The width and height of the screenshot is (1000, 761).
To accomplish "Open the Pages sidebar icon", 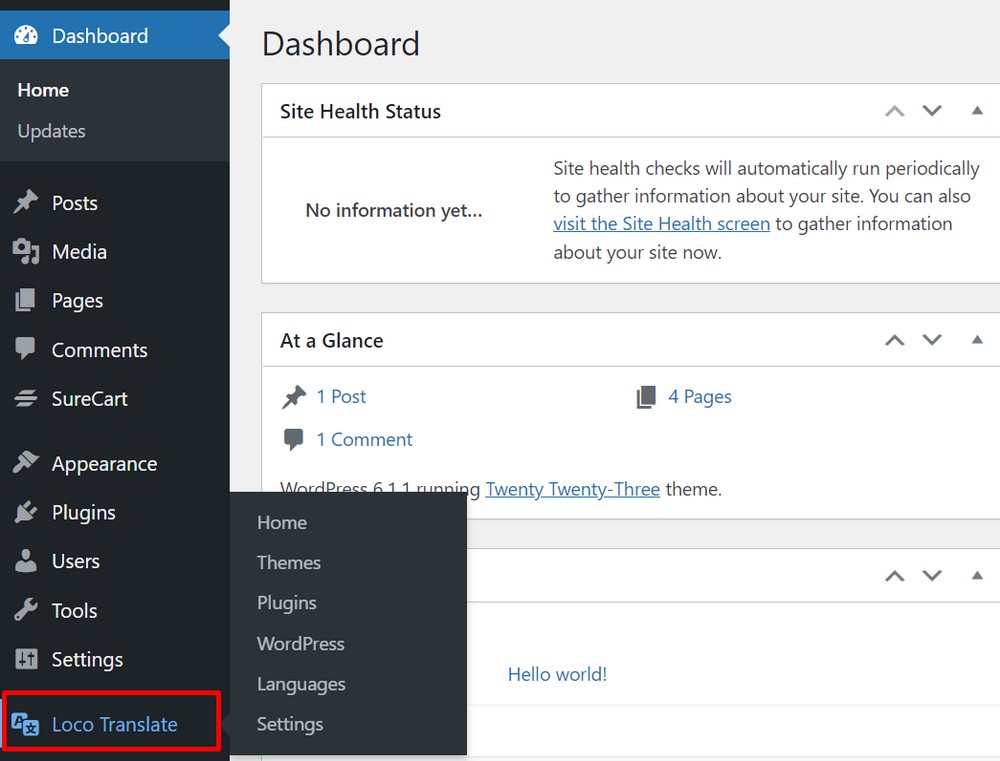I will click(26, 300).
